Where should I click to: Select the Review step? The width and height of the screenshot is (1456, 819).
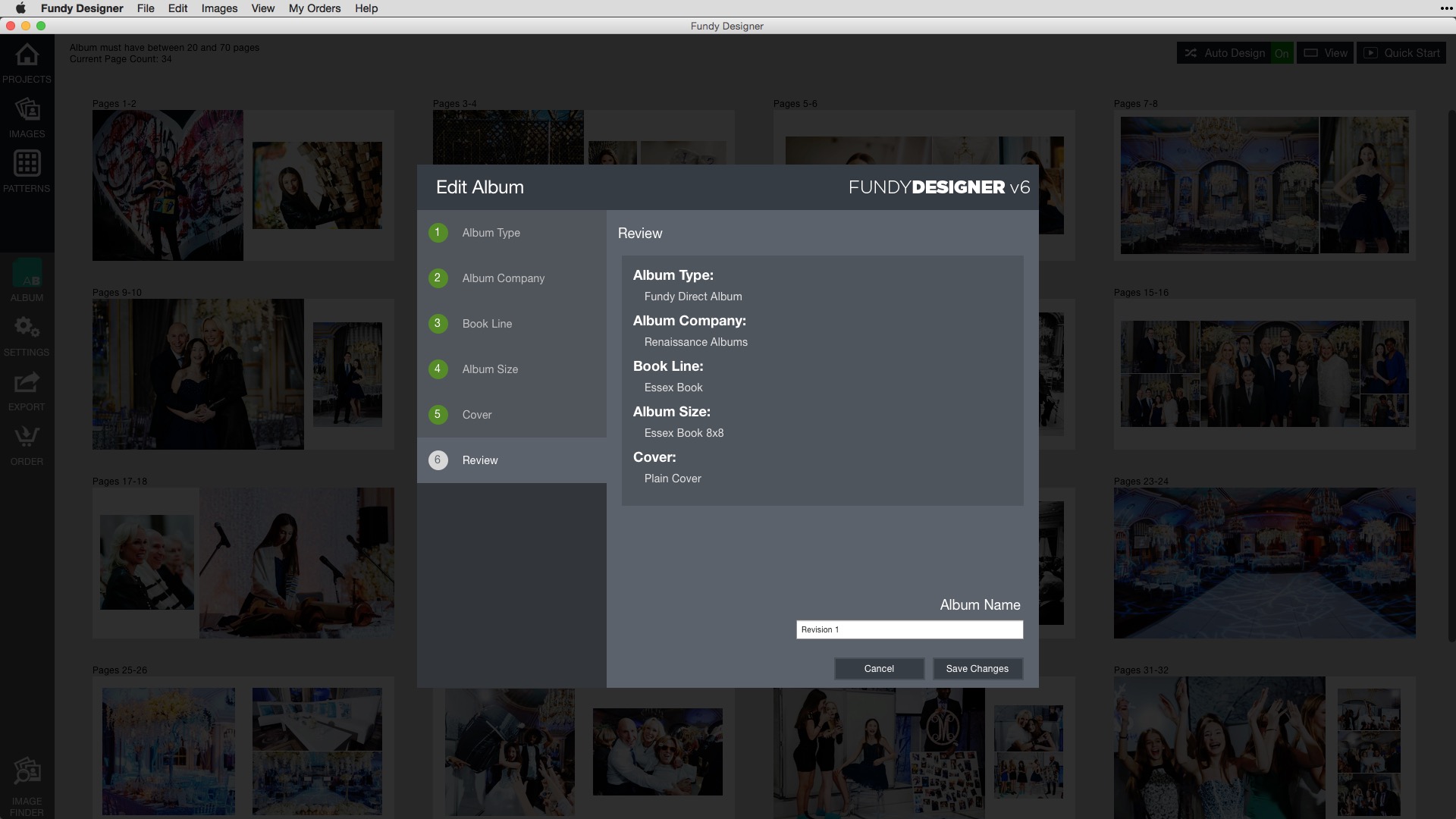(512, 460)
